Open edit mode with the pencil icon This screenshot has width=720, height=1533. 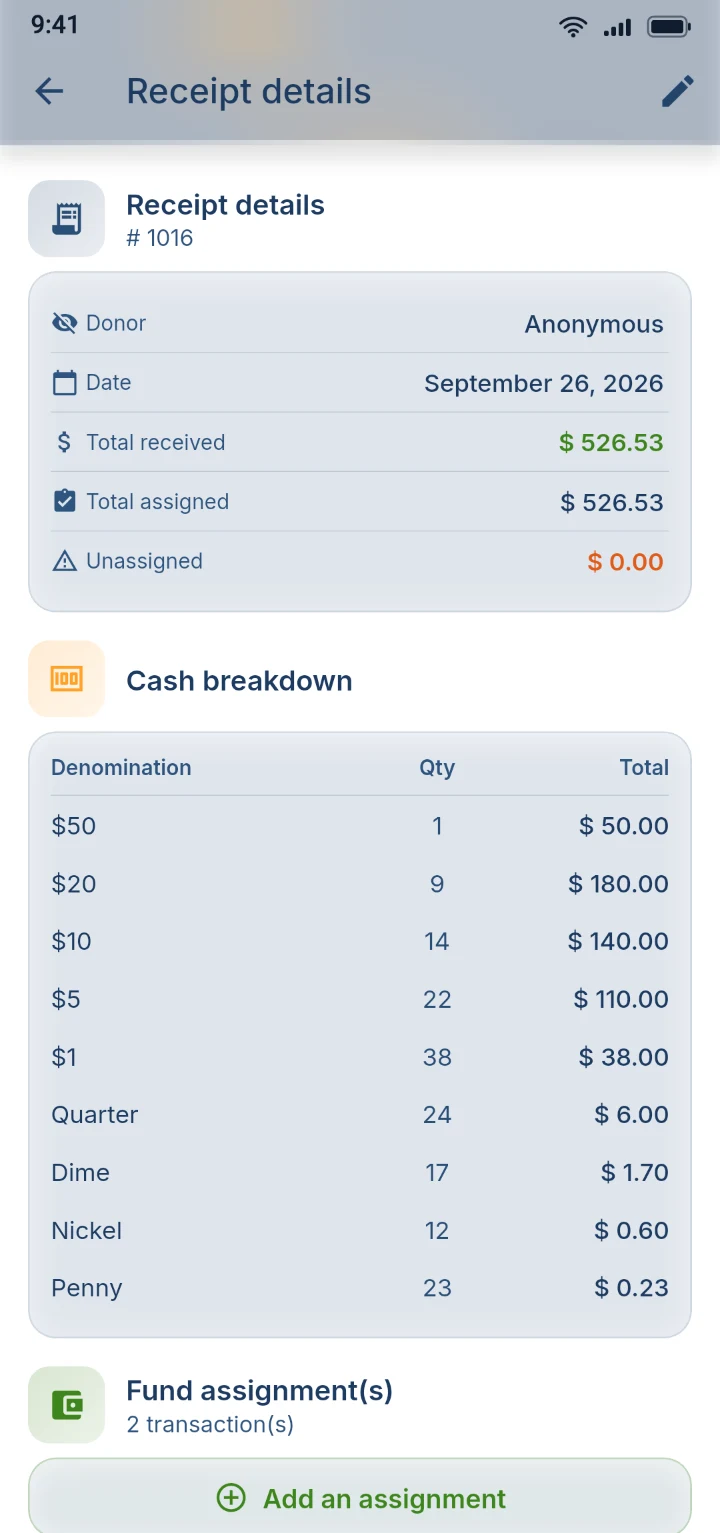click(x=677, y=92)
